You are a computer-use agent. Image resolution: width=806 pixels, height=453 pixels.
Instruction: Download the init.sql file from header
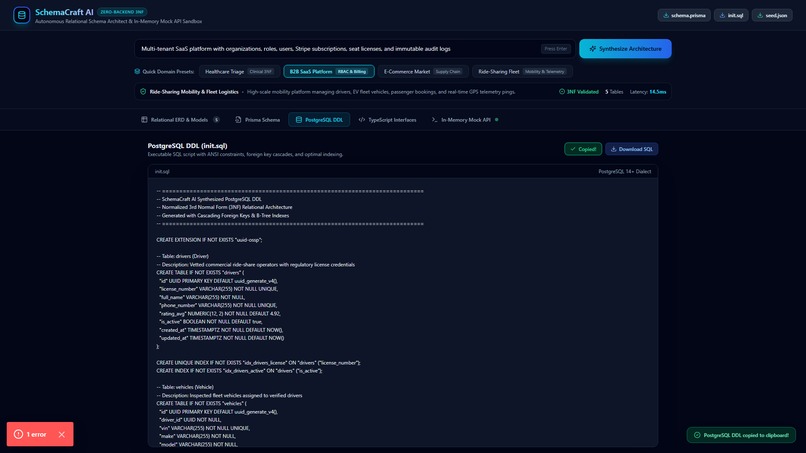[731, 15]
